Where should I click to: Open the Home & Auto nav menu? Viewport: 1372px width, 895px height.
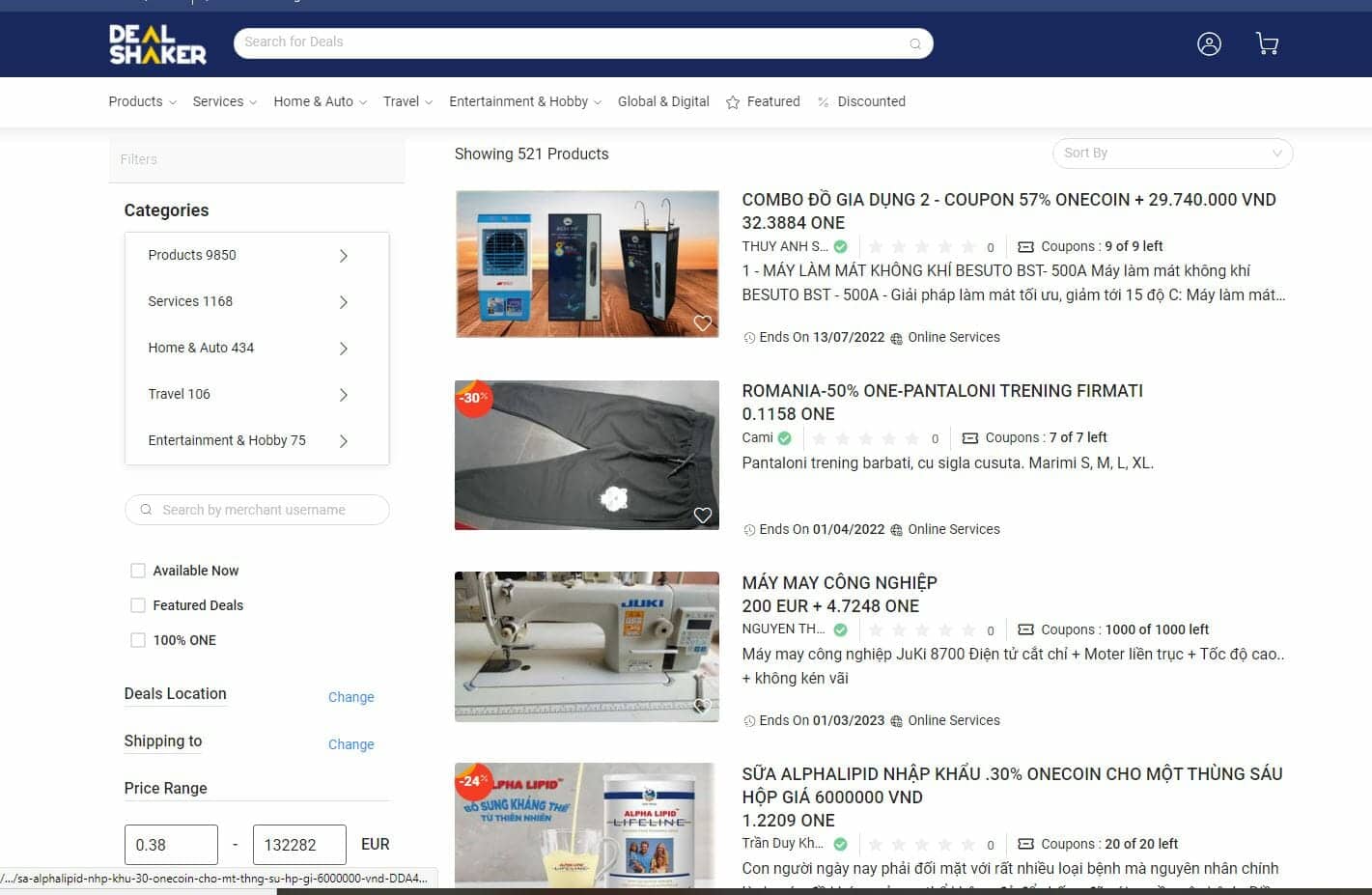319,101
